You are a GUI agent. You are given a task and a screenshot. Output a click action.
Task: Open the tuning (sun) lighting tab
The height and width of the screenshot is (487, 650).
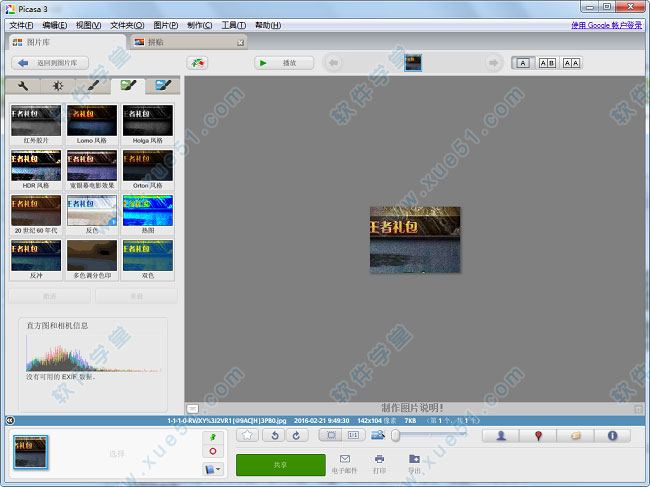pyautogui.click(x=58, y=86)
